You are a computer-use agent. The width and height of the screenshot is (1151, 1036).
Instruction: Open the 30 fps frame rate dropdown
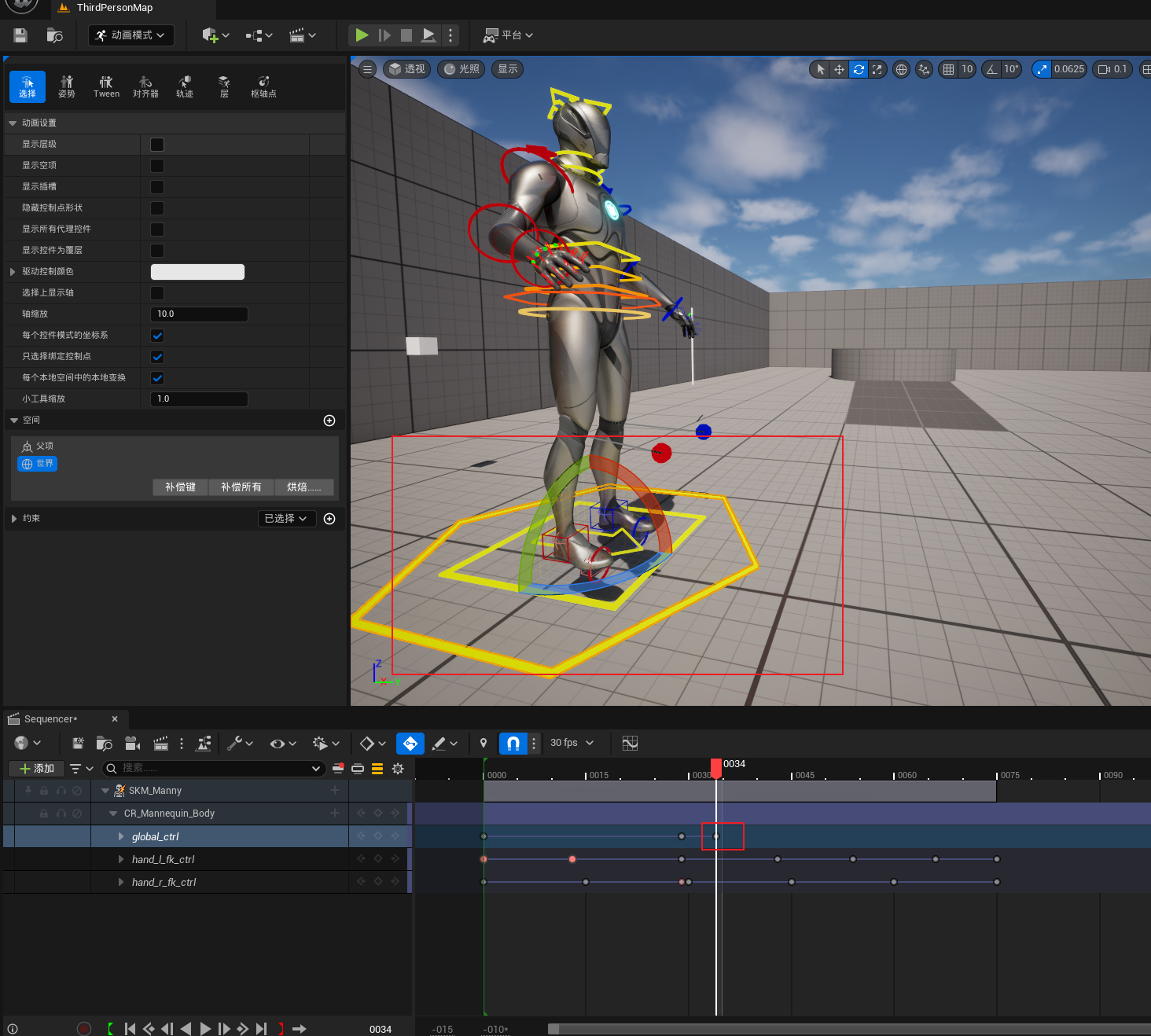pos(572,743)
